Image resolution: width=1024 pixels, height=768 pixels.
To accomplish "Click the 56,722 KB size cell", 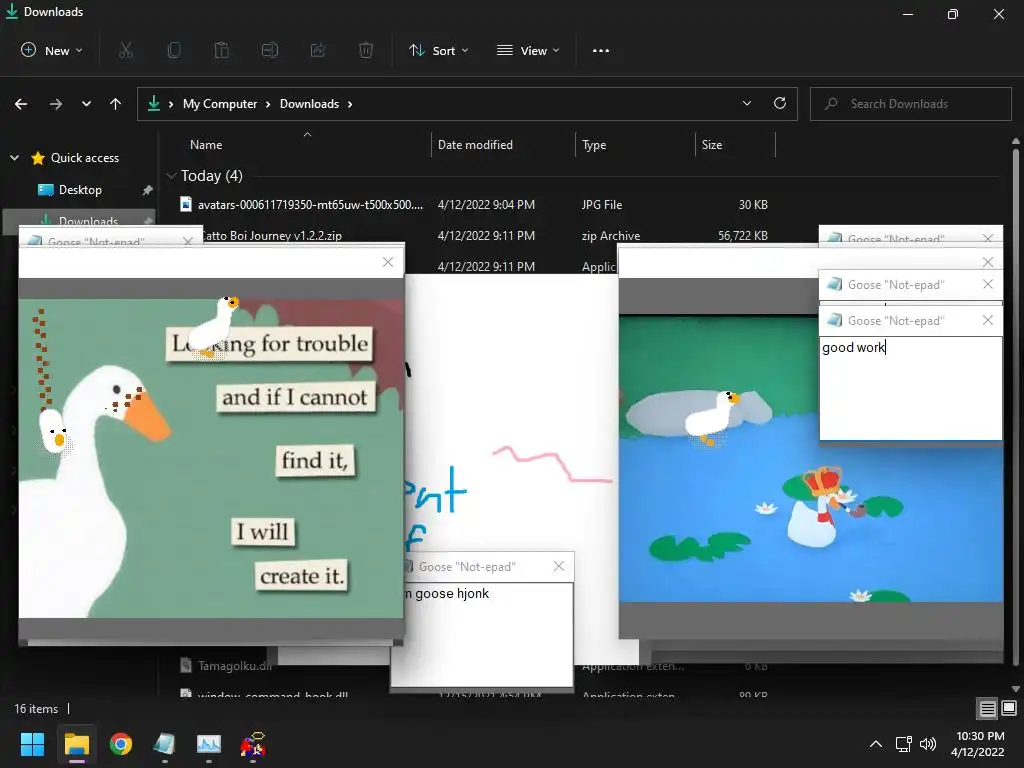I will click(743, 236).
